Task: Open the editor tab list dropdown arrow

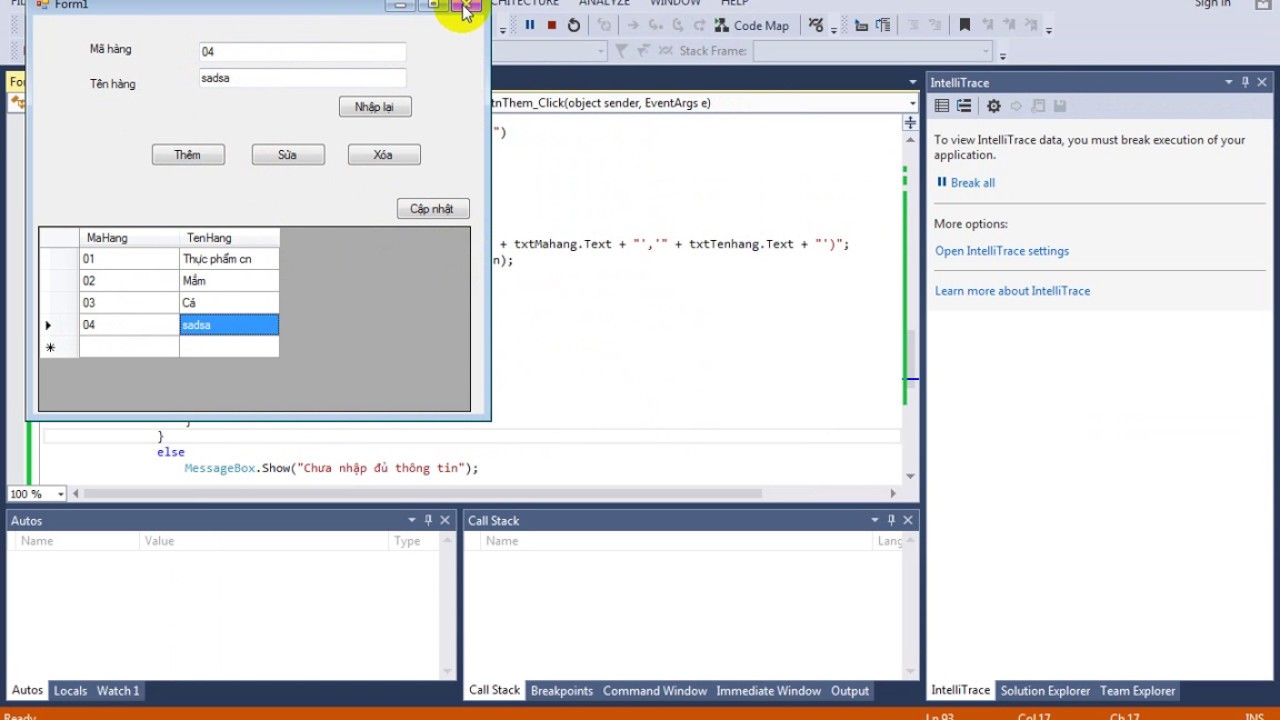Action: click(x=912, y=82)
